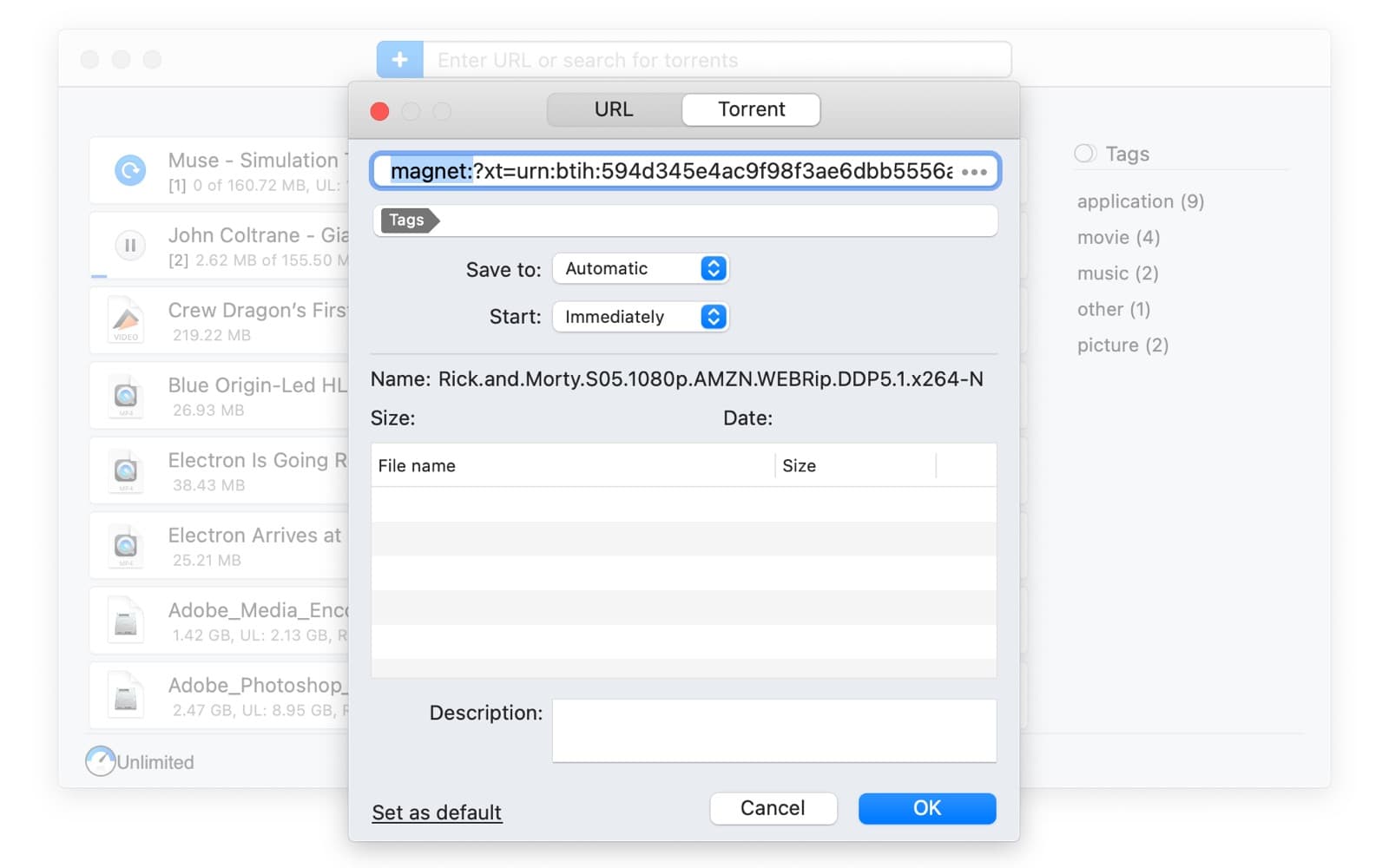Image resolution: width=1389 pixels, height=868 pixels.
Task: Click the Muse download refresh icon
Action: click(130, 170)
